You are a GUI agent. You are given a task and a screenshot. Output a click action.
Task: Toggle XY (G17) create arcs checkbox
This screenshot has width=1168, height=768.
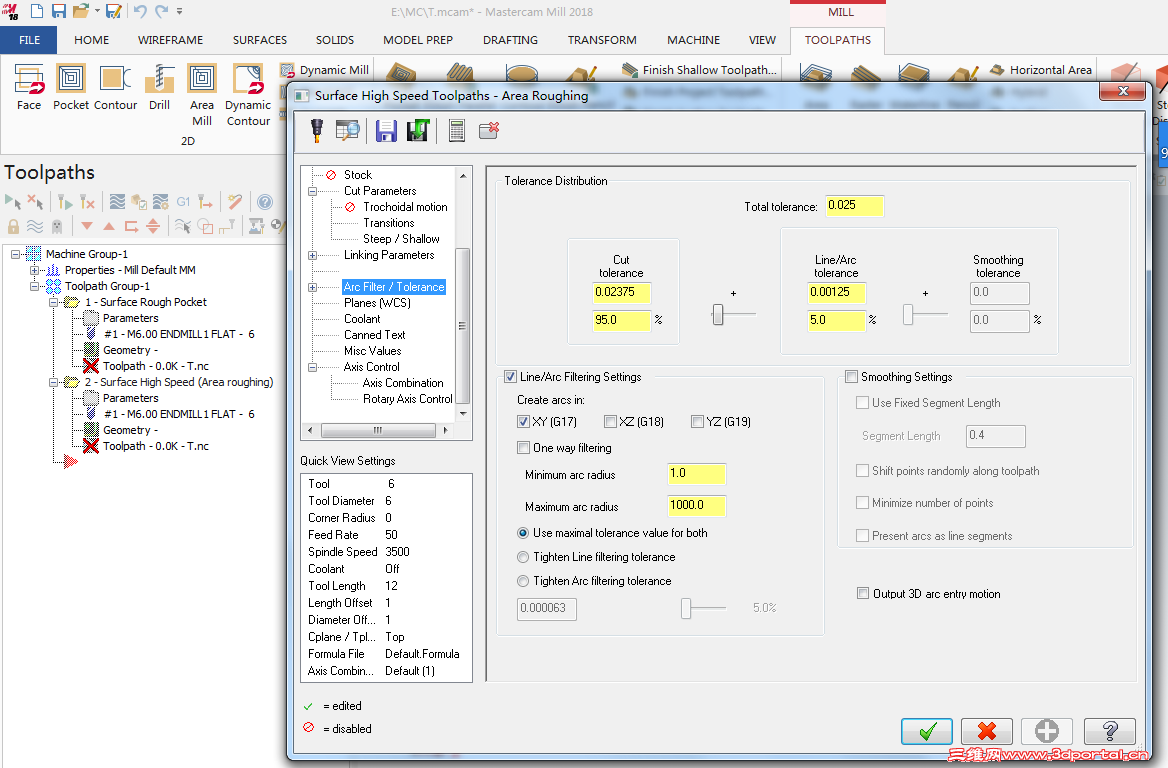[524, 422]
